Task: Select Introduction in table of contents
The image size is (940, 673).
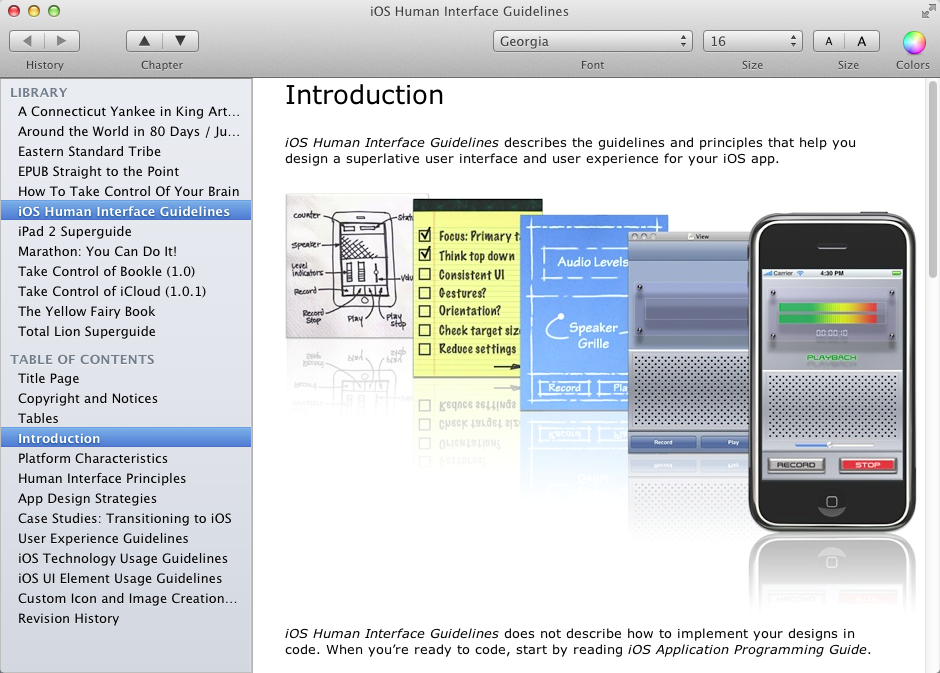Action: (x=126, y=438)
